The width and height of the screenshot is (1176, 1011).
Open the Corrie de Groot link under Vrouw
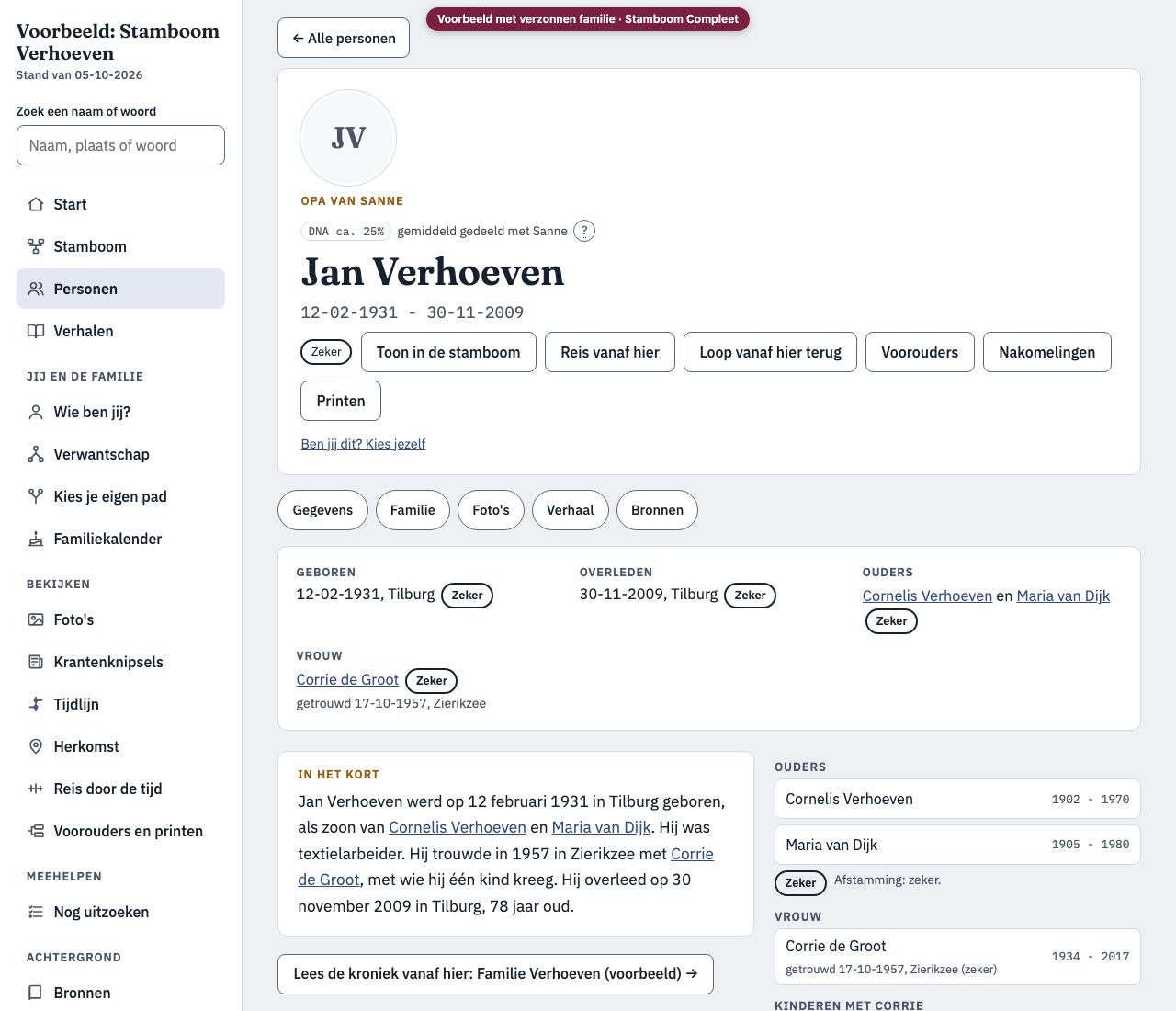(x=347, y=679)
